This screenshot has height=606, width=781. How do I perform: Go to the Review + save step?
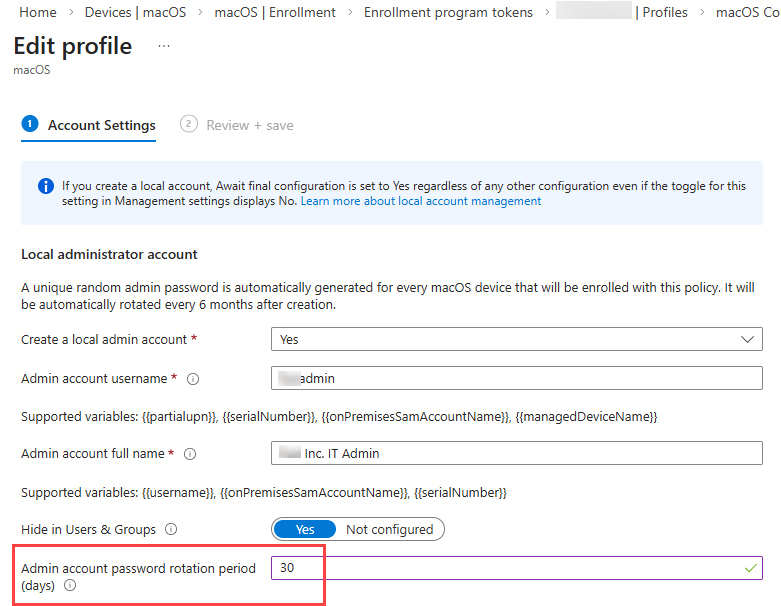pos(237,125)
